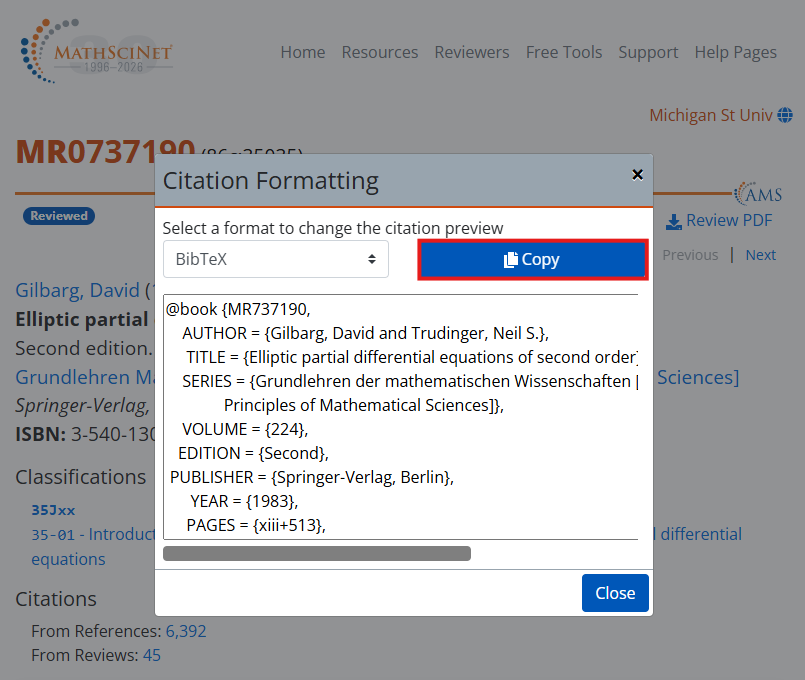805x680 pixels.
Task: Click the @book {MR737190, line
Action: pyautogui.click(x=238, y=309)
